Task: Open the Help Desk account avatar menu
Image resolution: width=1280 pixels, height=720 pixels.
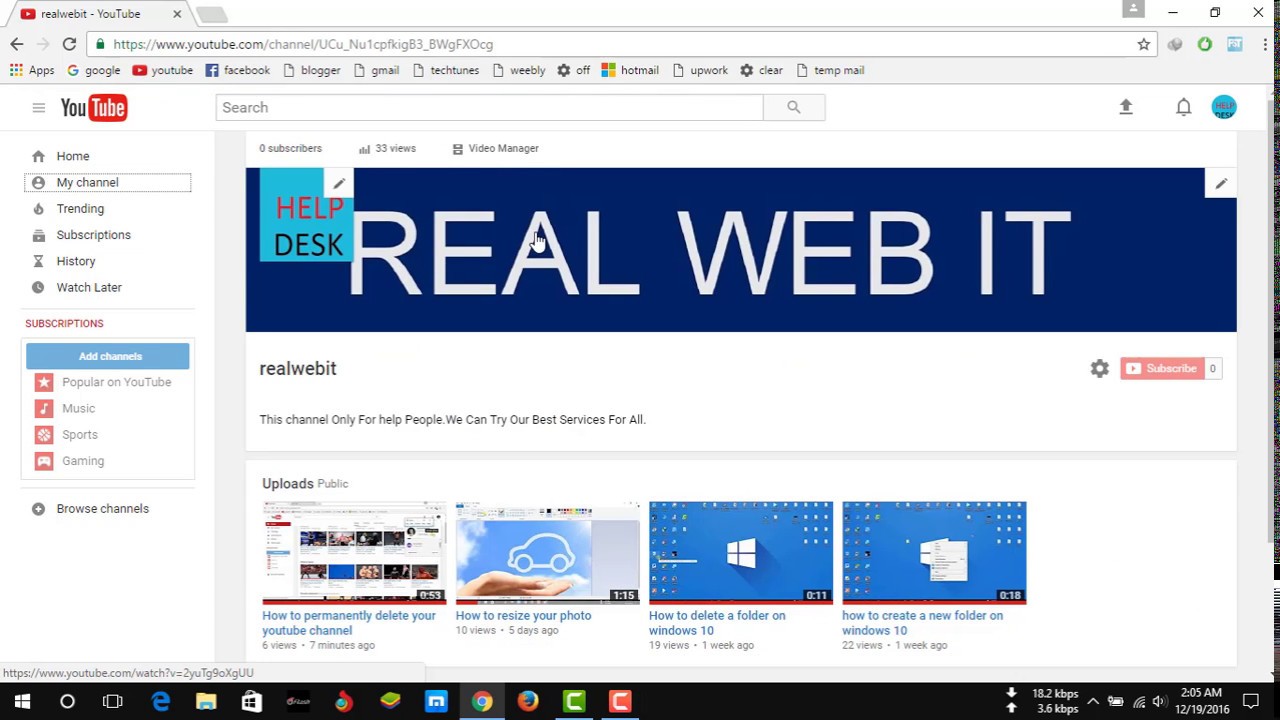Action: [x=1224, y=107]
